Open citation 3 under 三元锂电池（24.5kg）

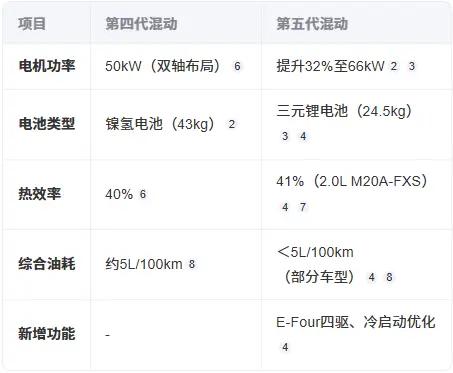[x=285, y=136]
